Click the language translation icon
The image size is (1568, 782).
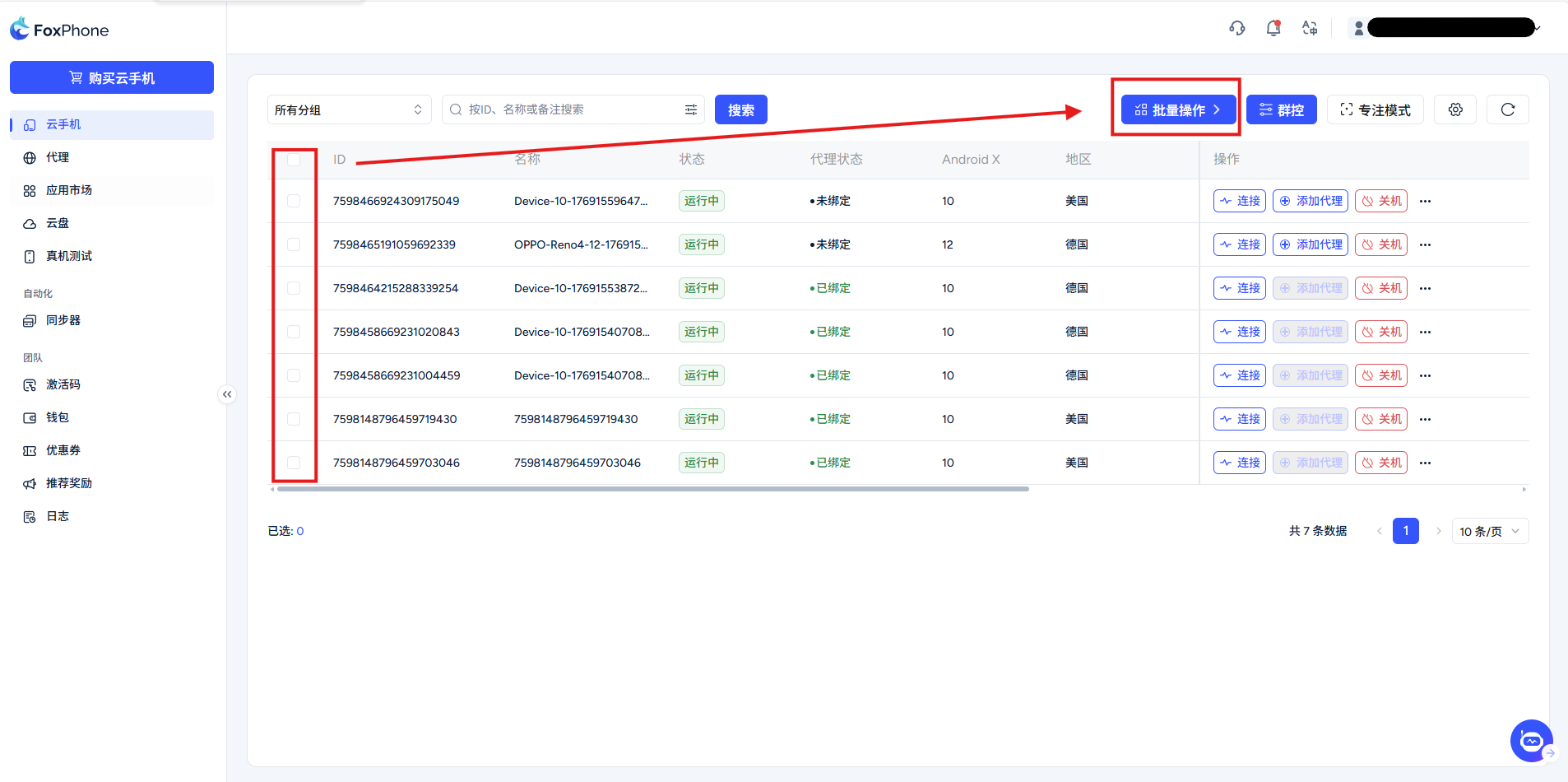[x=1310, y=29]
